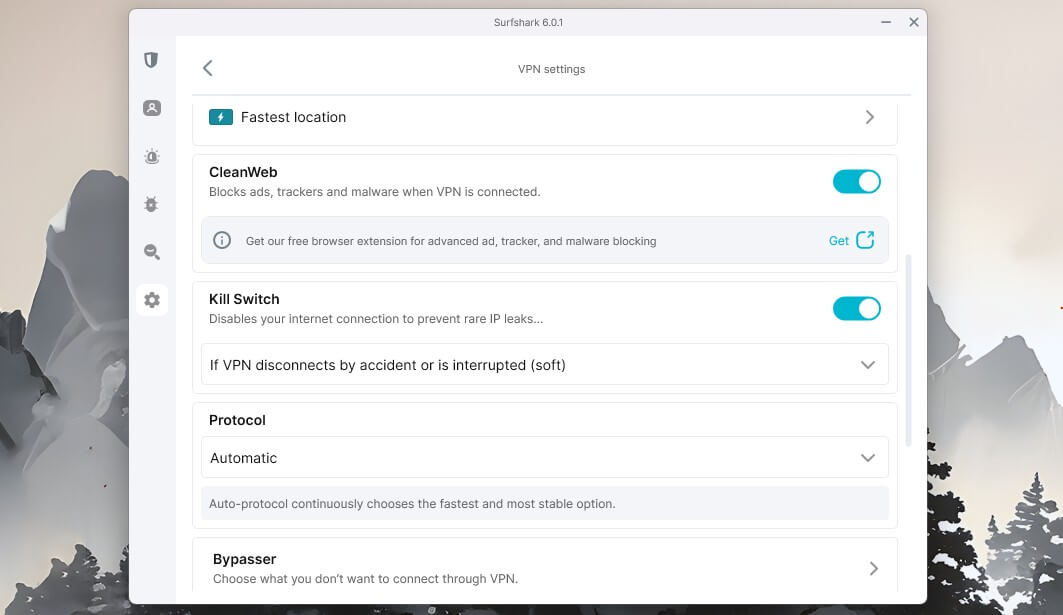The image size is (1063, 615).
Task: Open the Alert siren sidebar icon
Action: [152, 157]
